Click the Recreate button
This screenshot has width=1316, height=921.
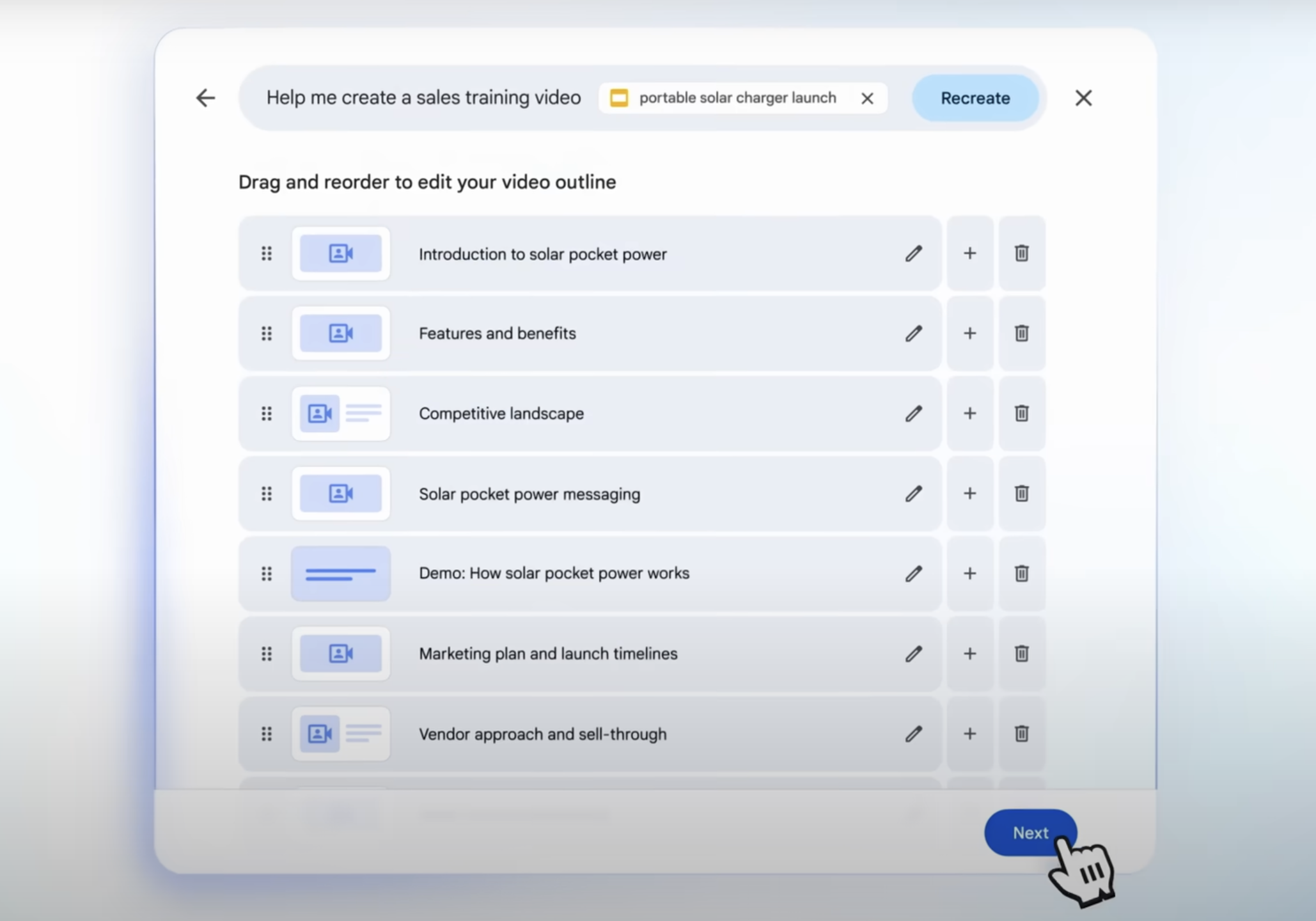[x=975, y=98]
